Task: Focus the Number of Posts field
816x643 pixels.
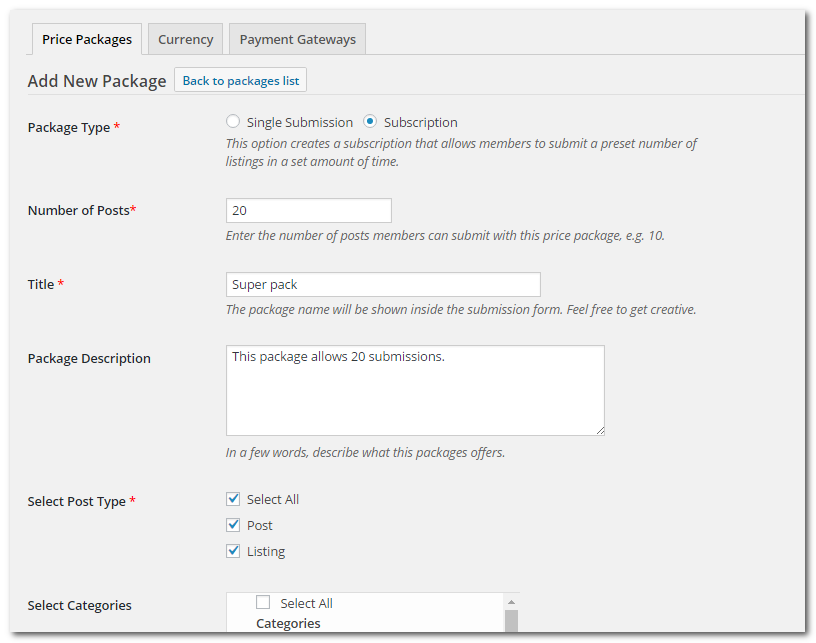Action: [309, 210]
